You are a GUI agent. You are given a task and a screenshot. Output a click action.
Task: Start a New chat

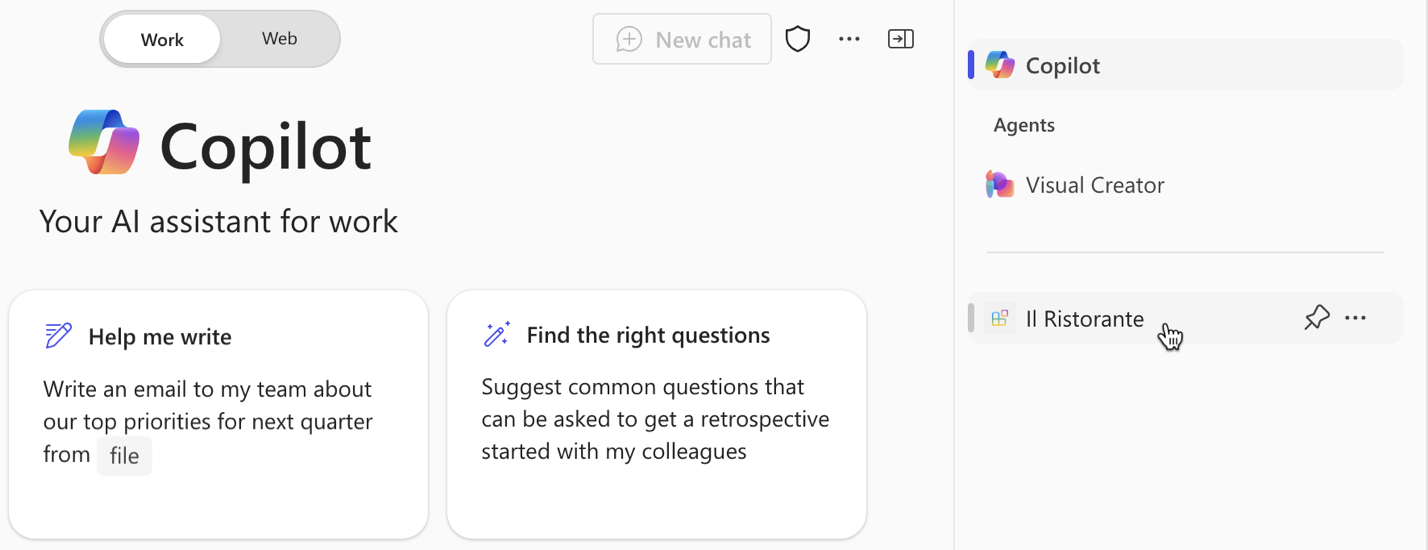click(x=682, y=40)
